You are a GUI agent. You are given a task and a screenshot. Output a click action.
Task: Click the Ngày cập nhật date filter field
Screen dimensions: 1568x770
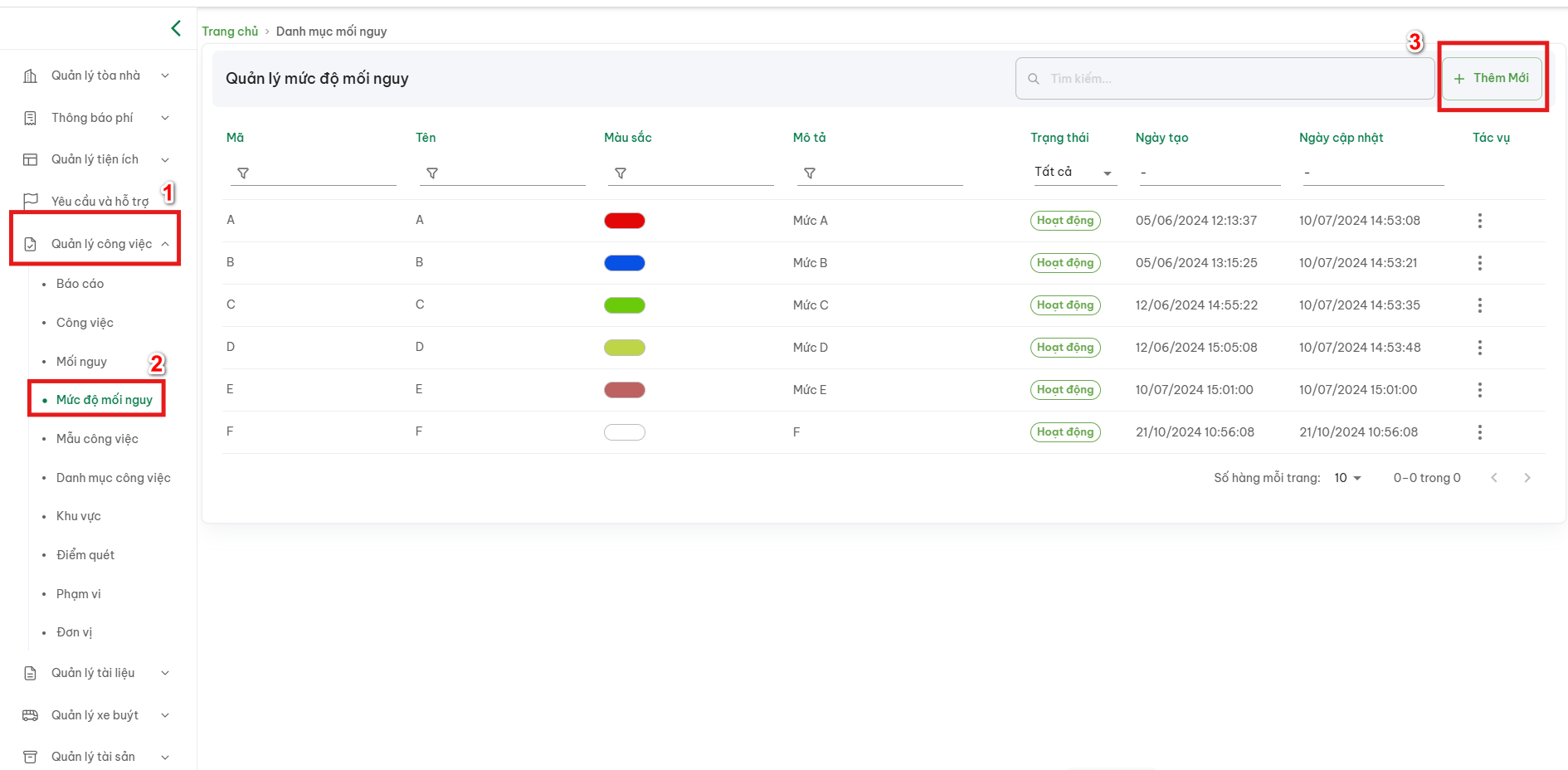1373,173
